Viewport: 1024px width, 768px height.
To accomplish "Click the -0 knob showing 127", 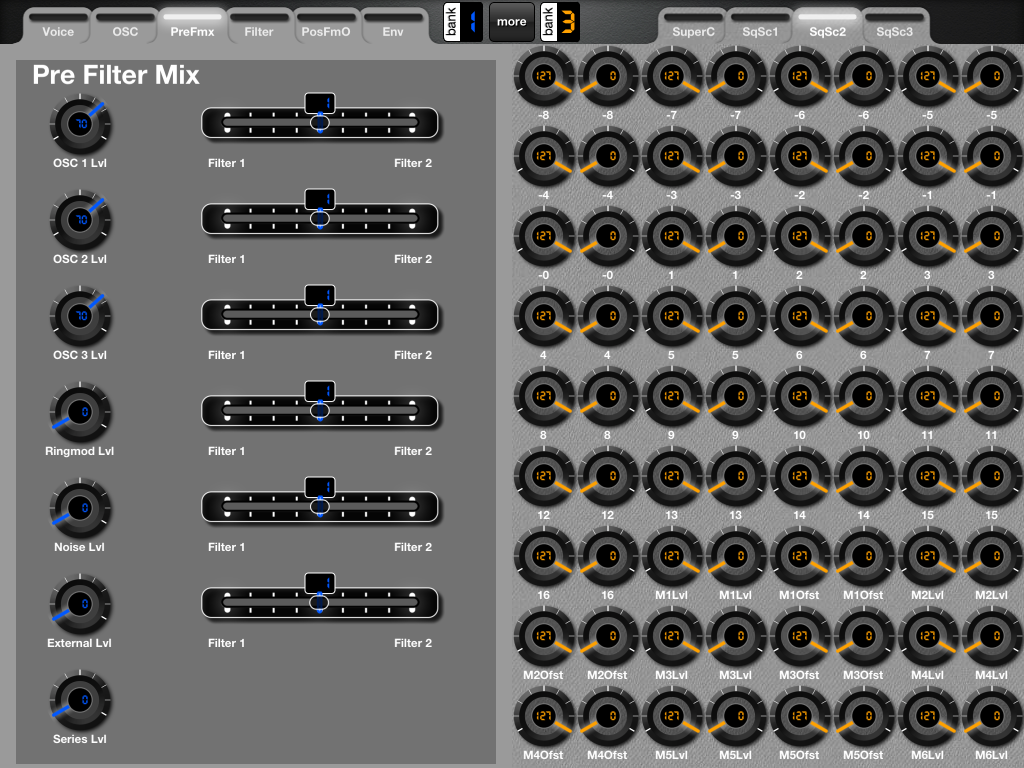I will (x=543, y=236).
